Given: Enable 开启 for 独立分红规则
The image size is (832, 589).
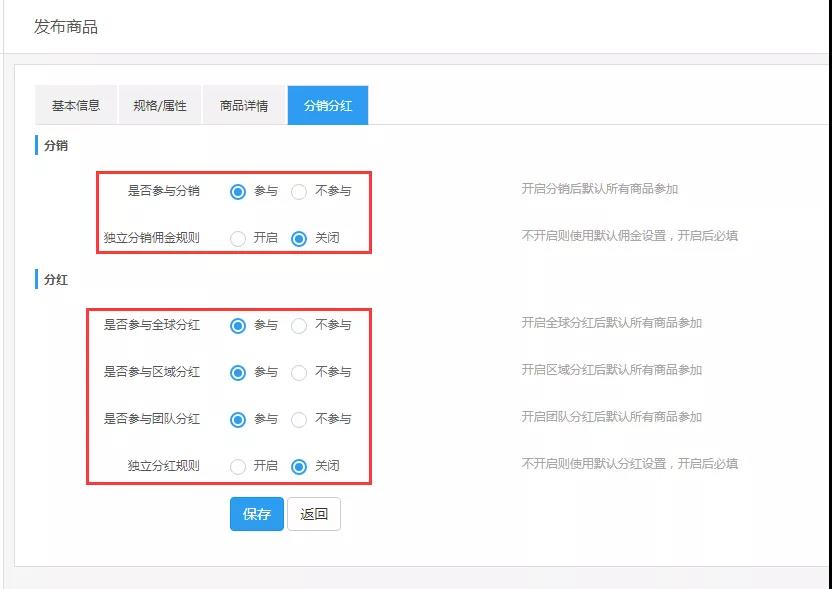Looking at the screenshot, I should [236, 465].
